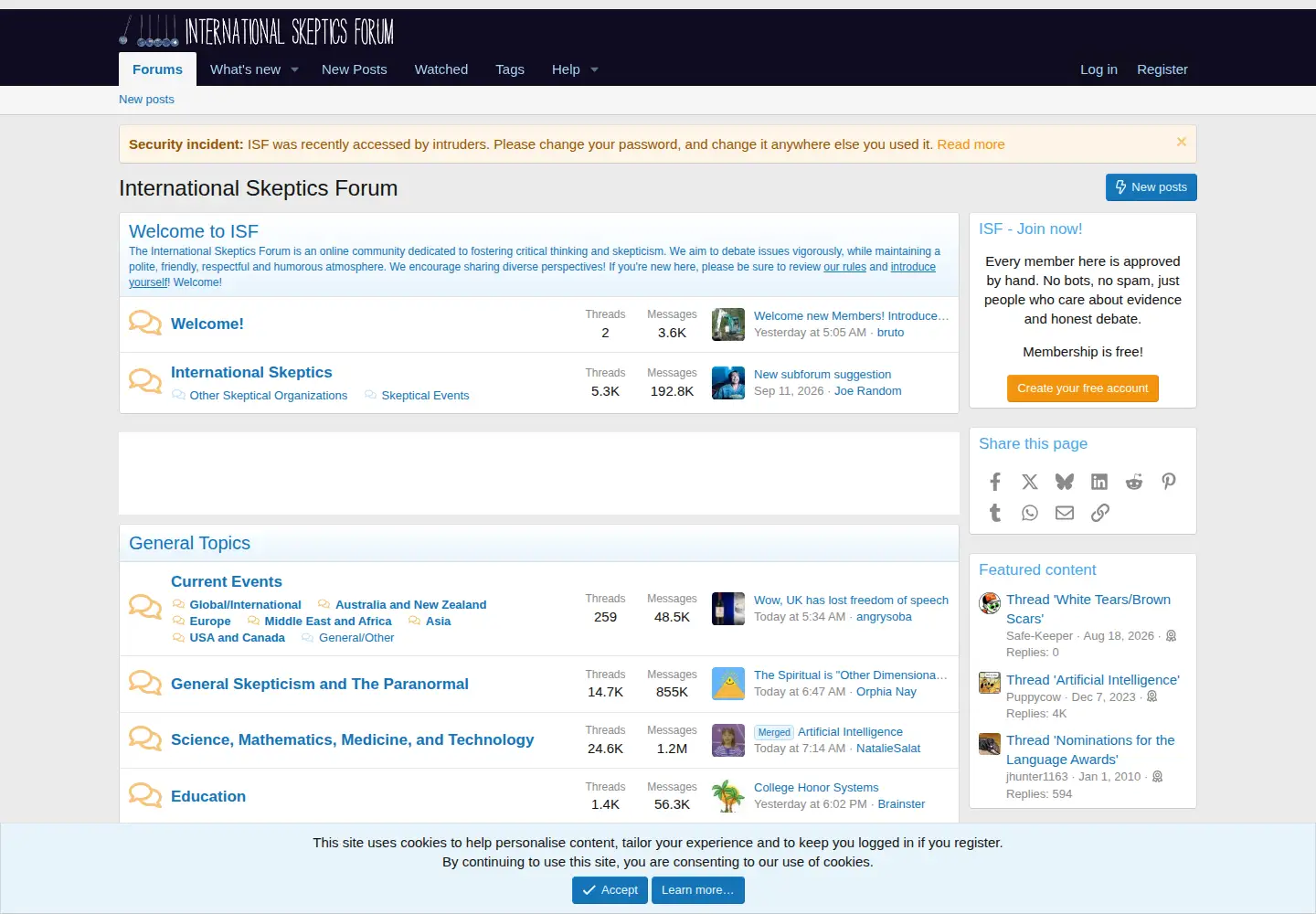Go to Watched in navigation

point(441,69)
